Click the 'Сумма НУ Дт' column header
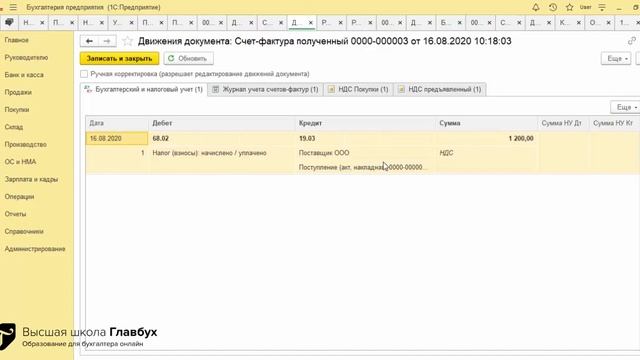This screenshot has width=640, height=360. pyautogui.click(x=564, y=123)
